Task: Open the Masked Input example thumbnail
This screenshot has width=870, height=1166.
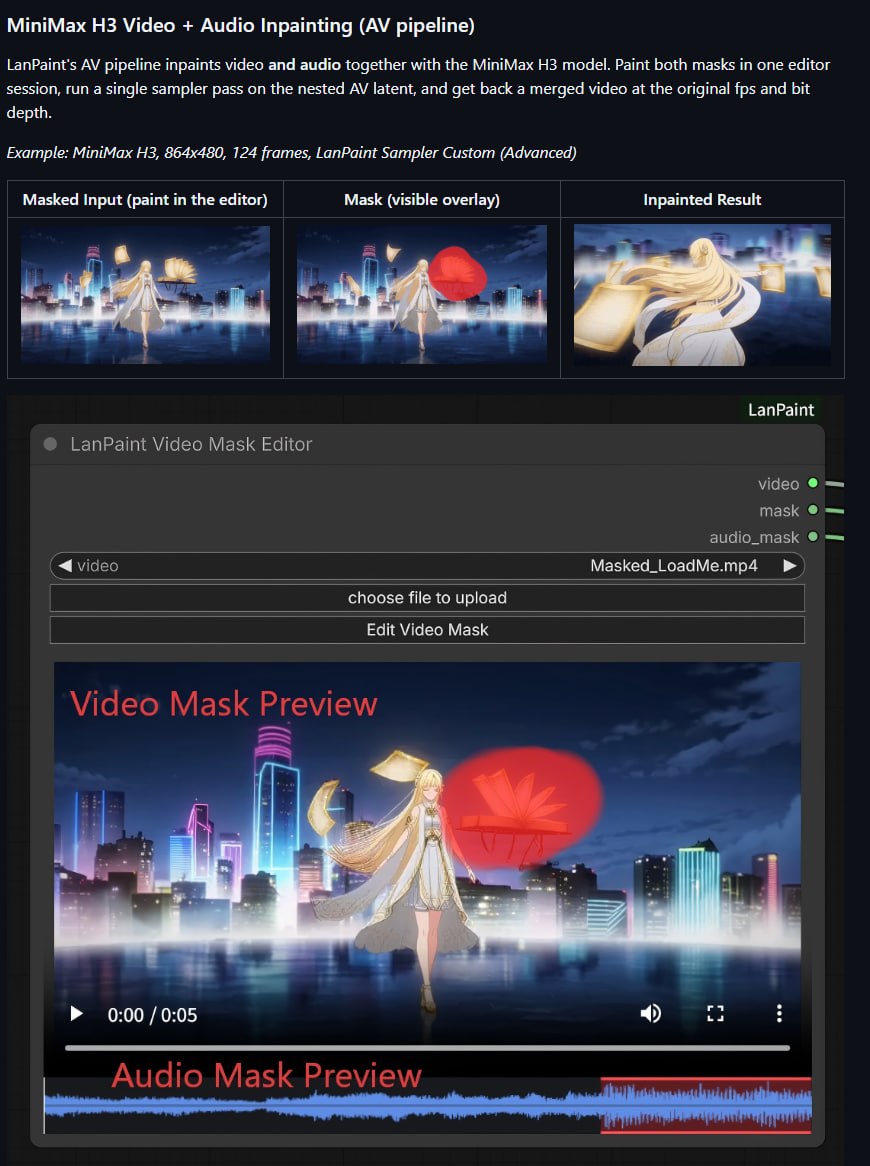Action: (x=145, y=294)
